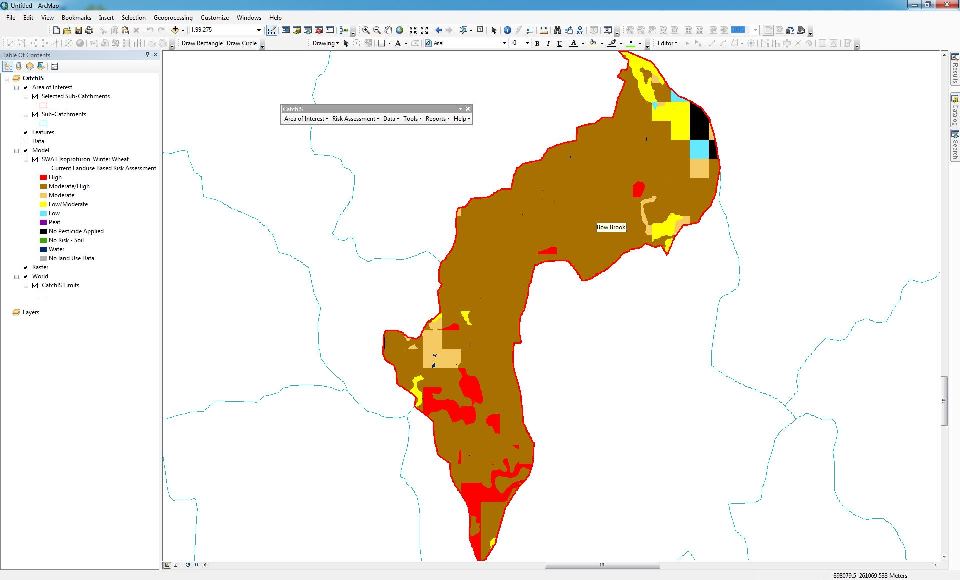The width and height of the screenshot is (960, 580).
Task: Toggle the Selected Sub-Catchments layer checkbox
Action: pyautogui.click(x=35, y=96)
